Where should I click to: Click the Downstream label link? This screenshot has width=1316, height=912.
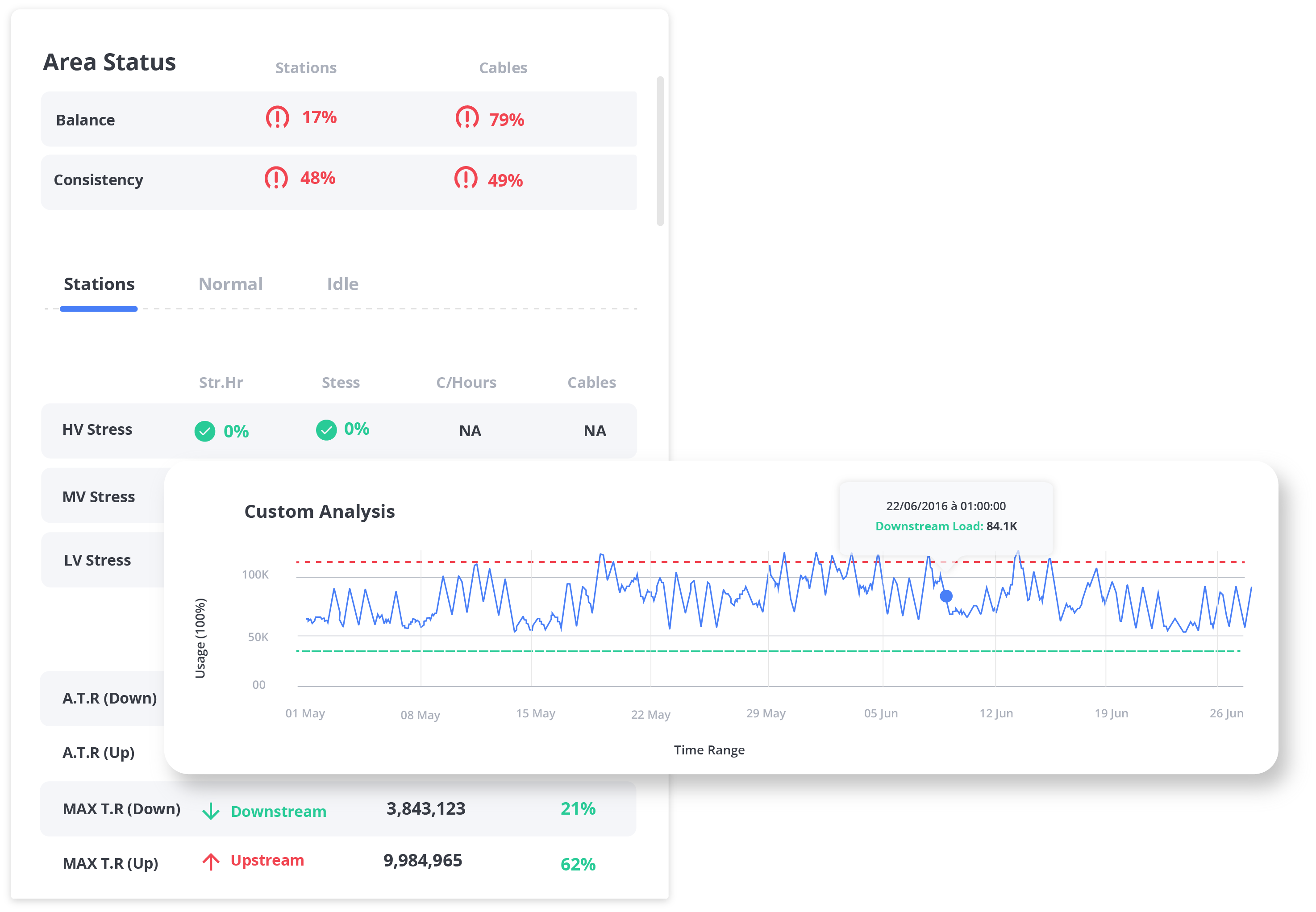[278, 812]
